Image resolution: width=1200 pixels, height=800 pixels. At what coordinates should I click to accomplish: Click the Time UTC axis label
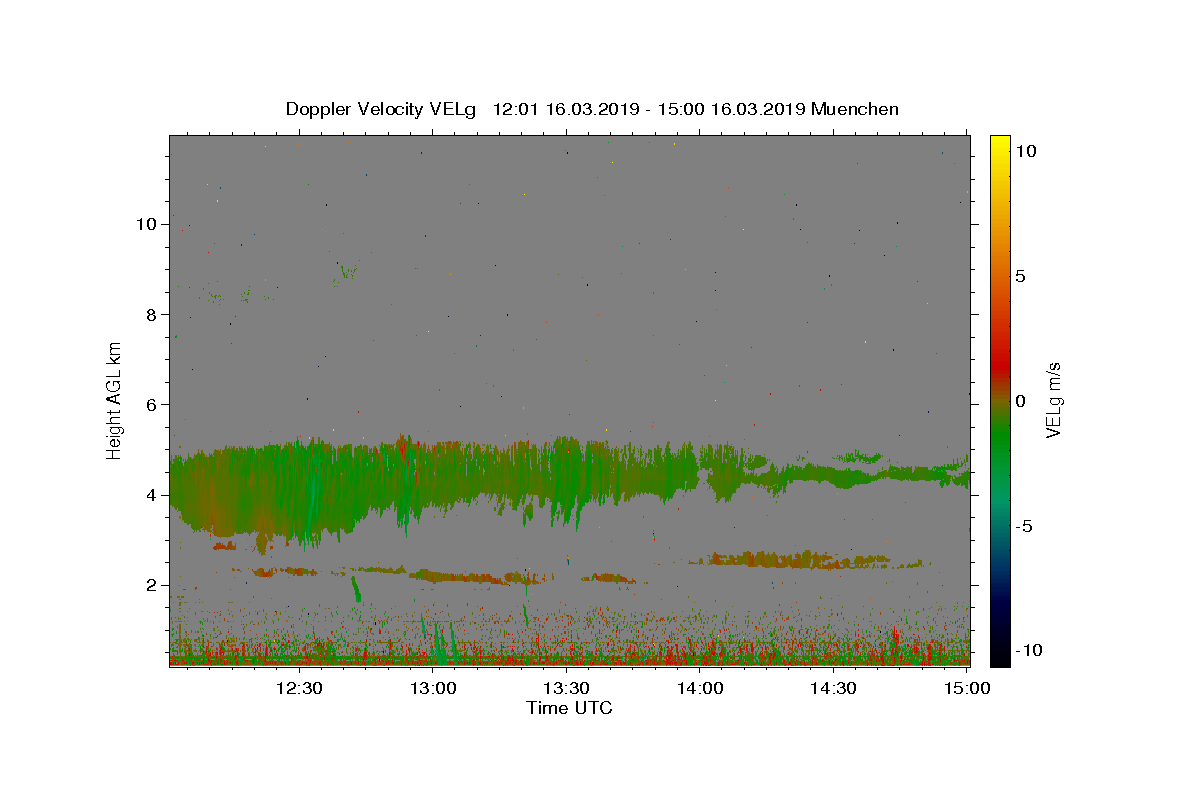[569, 708]
